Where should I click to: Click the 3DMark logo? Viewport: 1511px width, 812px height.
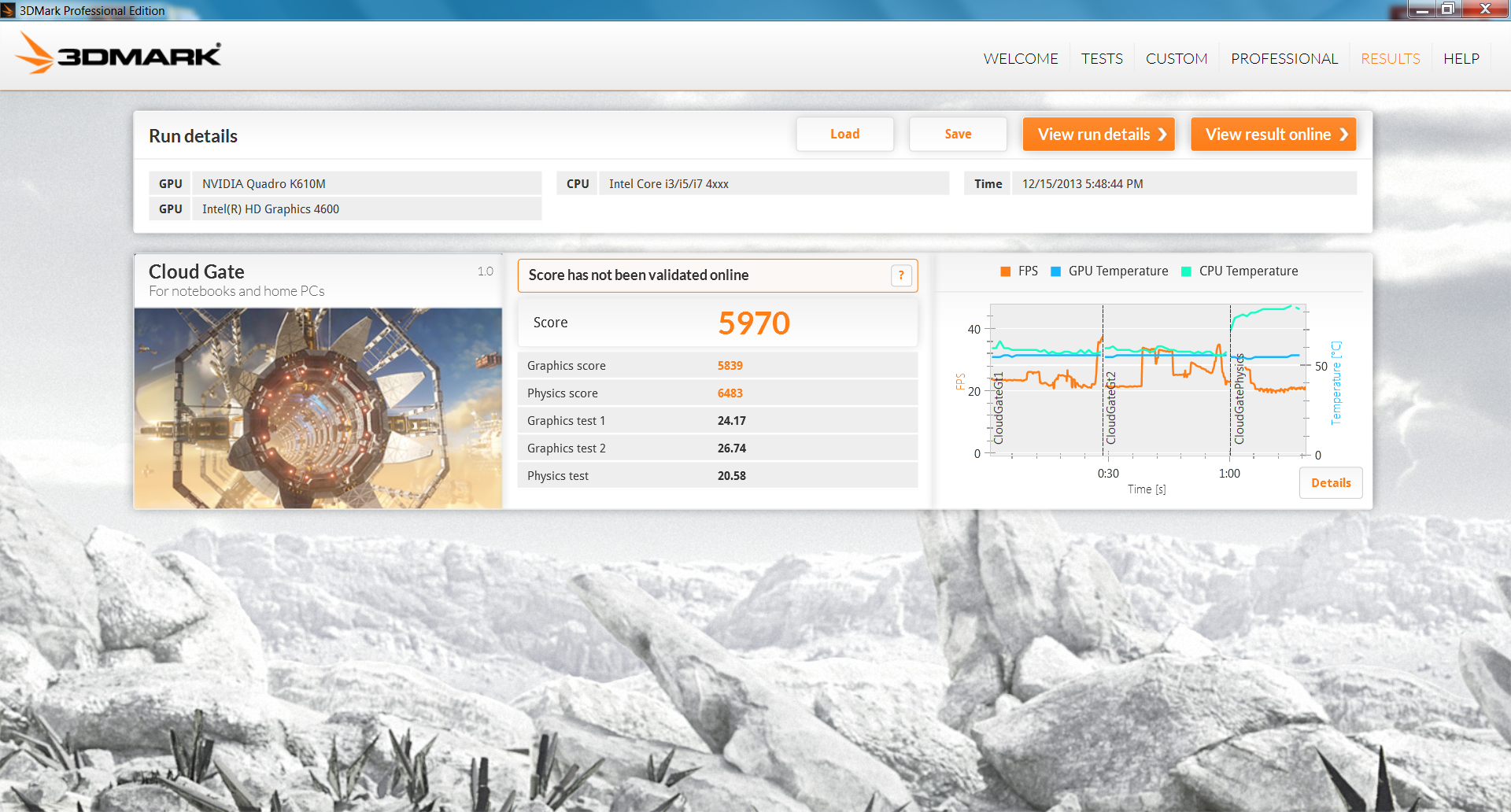118,54
